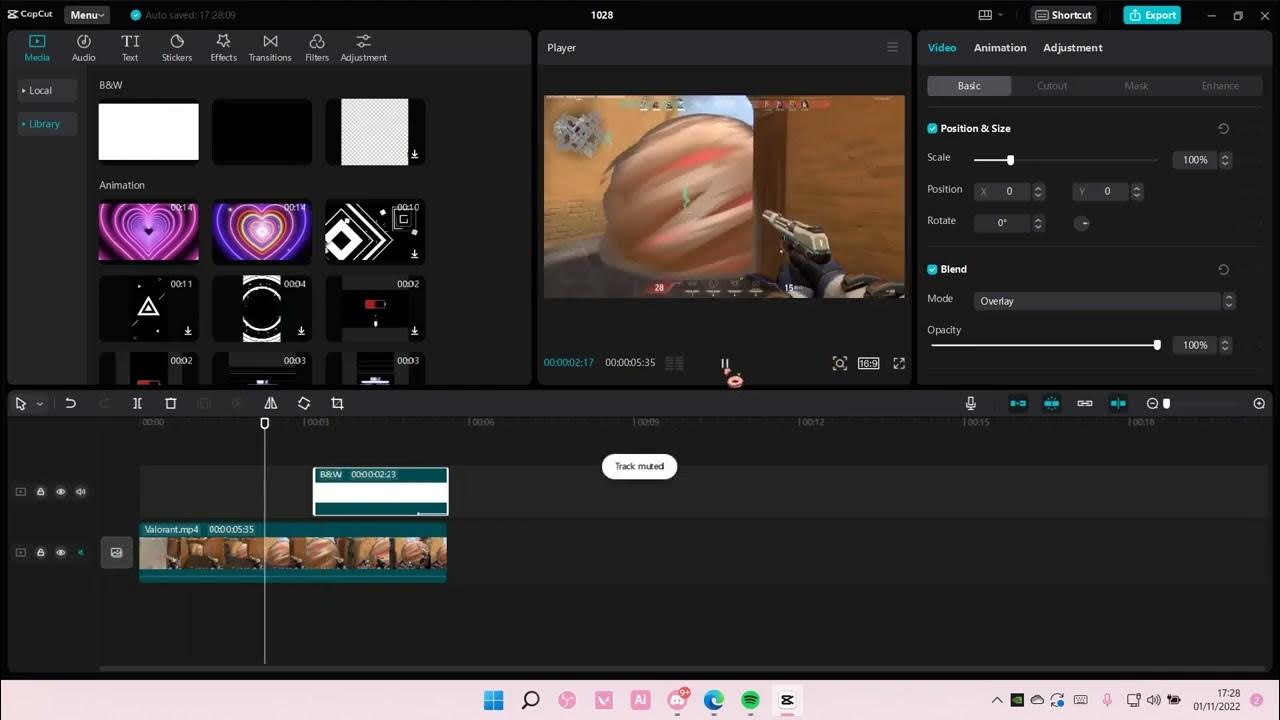Image resolution: width=1280 pixels, height=720 pixels.
Task: Open the Audio panel
Action: [84, 47]
